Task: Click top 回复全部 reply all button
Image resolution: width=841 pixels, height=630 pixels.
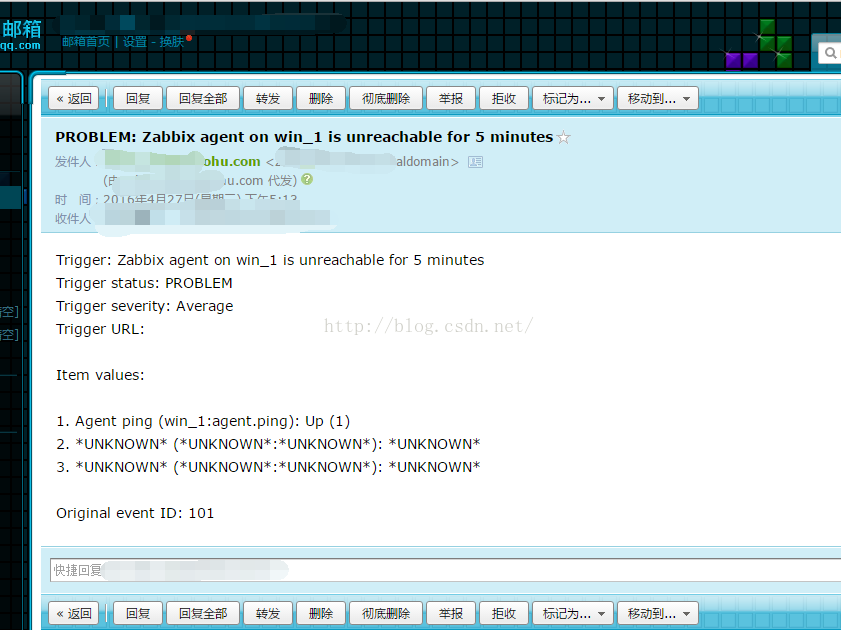Action: click(x=203, y=99)
